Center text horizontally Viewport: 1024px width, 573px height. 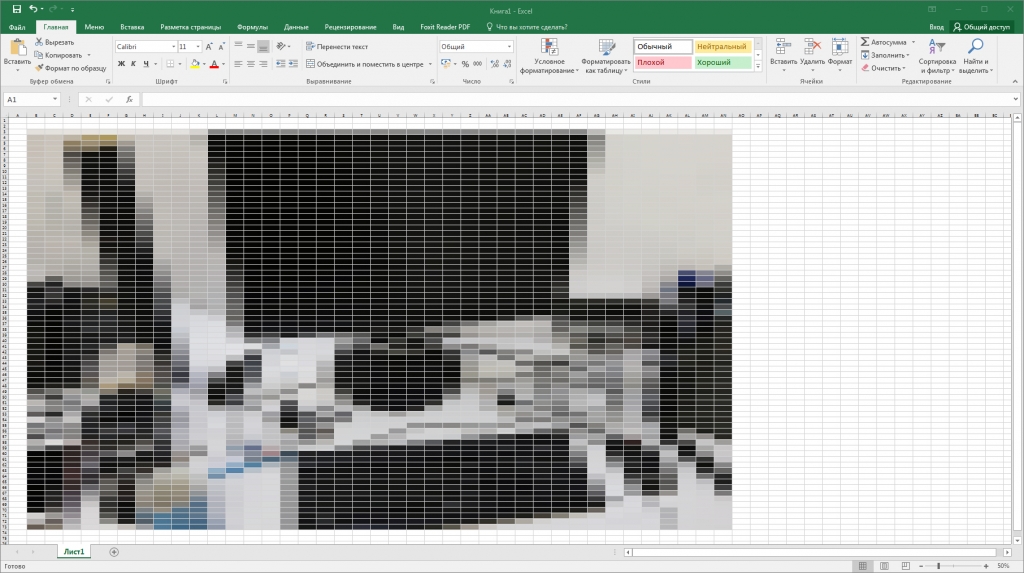(251, 64)
